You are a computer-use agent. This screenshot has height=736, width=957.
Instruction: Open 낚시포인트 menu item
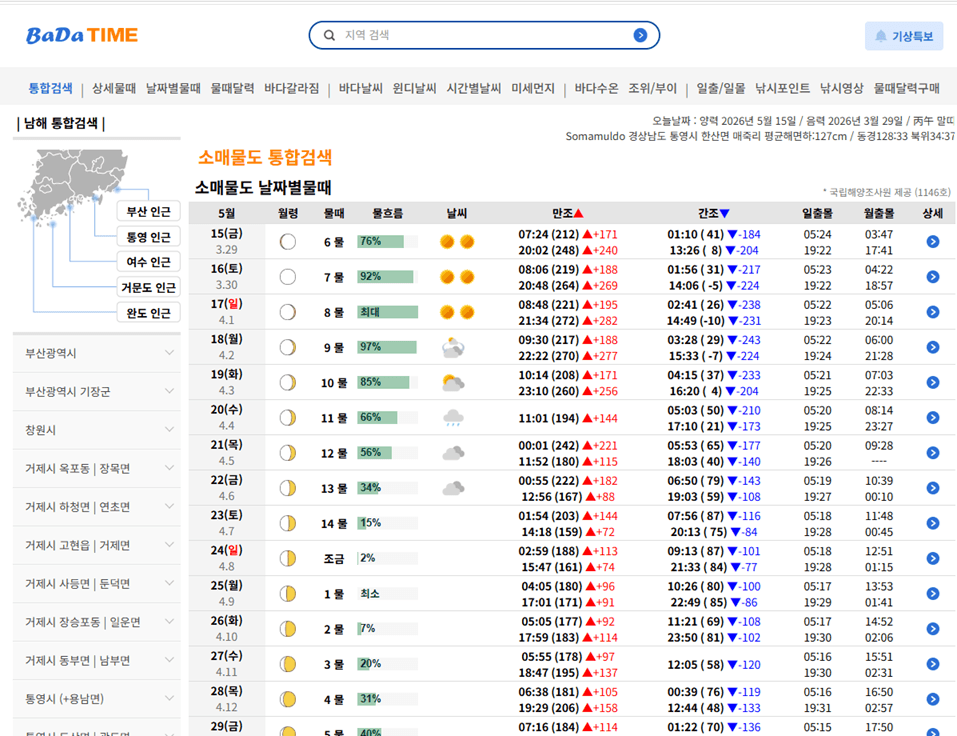point(782,88)
